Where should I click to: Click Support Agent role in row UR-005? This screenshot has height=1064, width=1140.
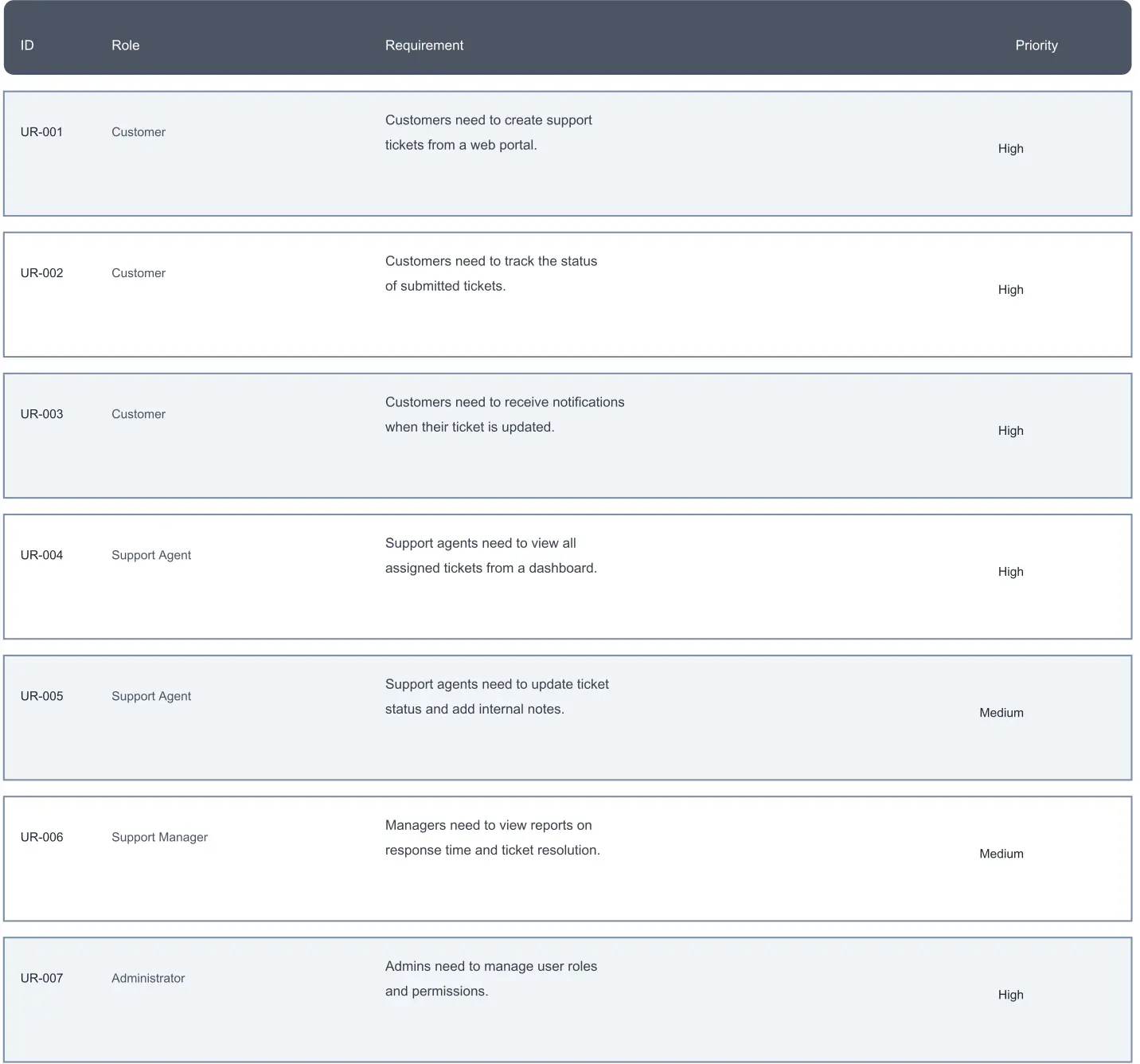coord(151,696)
